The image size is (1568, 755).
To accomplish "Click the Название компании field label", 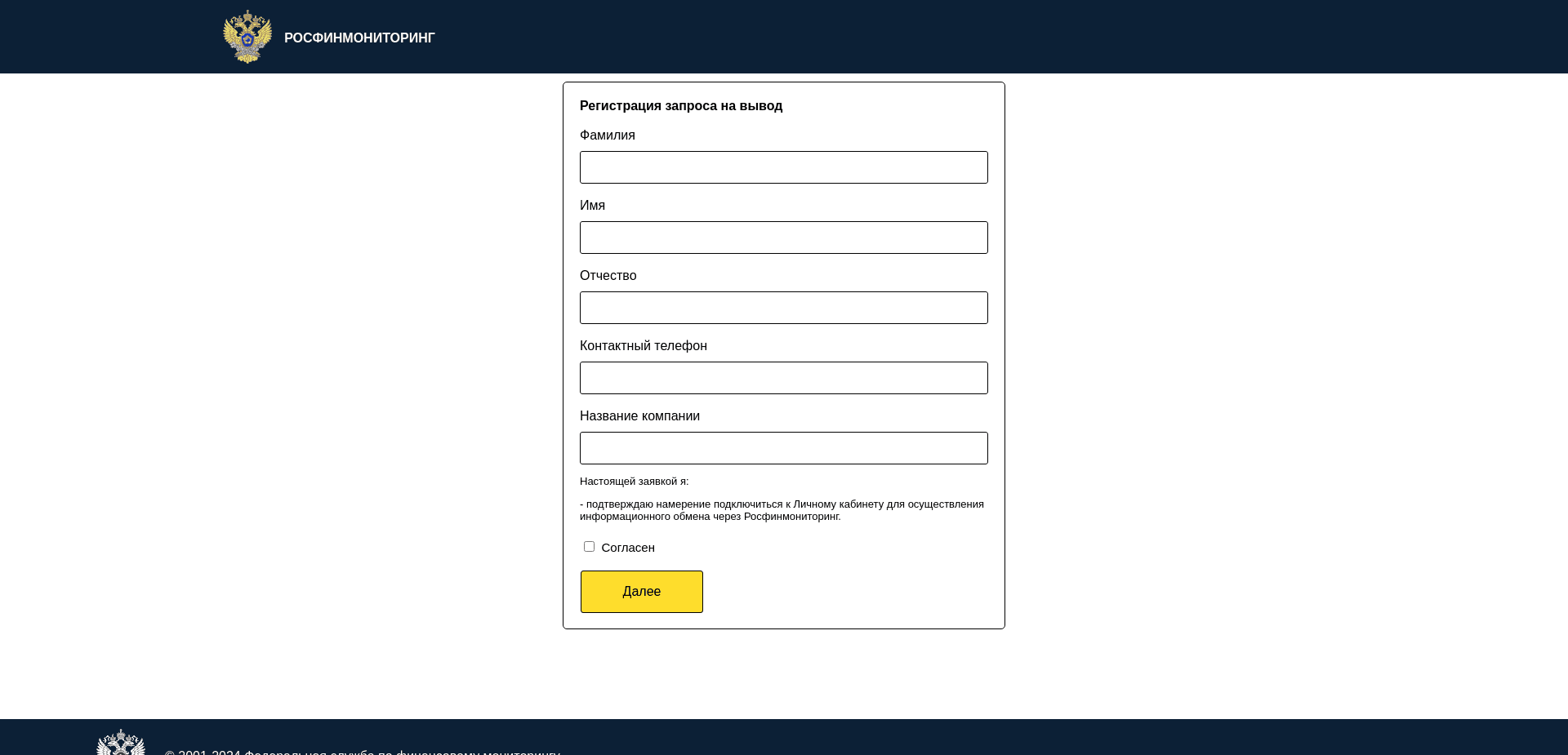I will [x=639, y=415].
